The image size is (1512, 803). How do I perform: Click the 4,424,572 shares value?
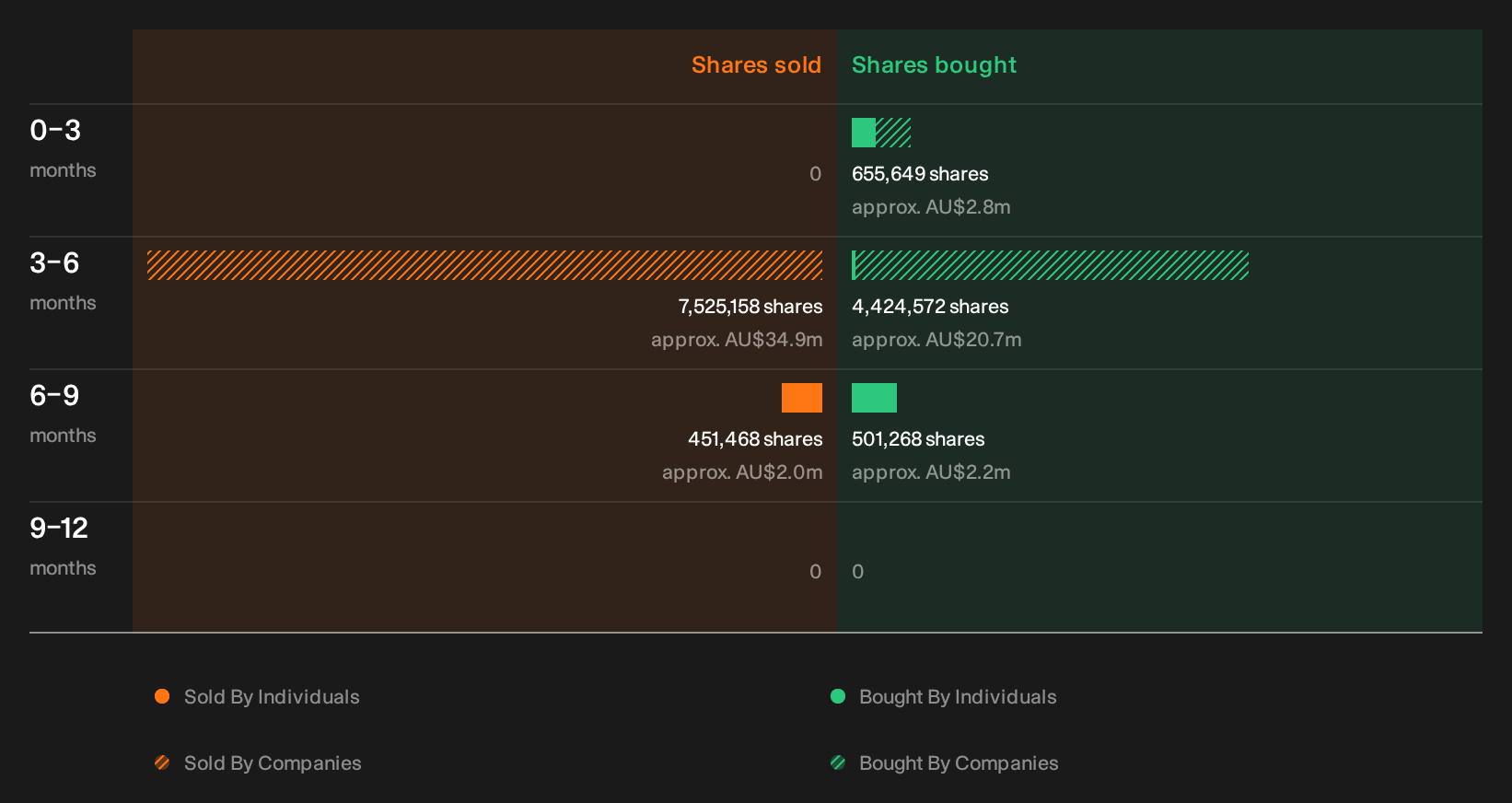click(x=930, y=307)
